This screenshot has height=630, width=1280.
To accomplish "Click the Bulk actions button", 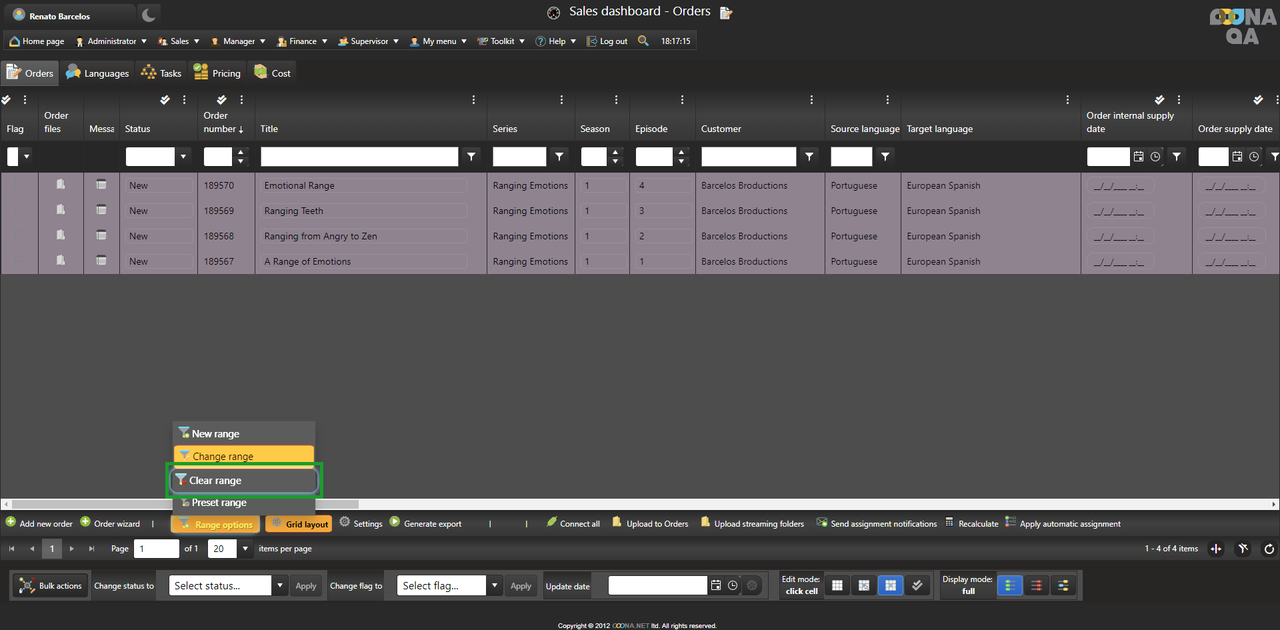I will [x=51, y=586].
